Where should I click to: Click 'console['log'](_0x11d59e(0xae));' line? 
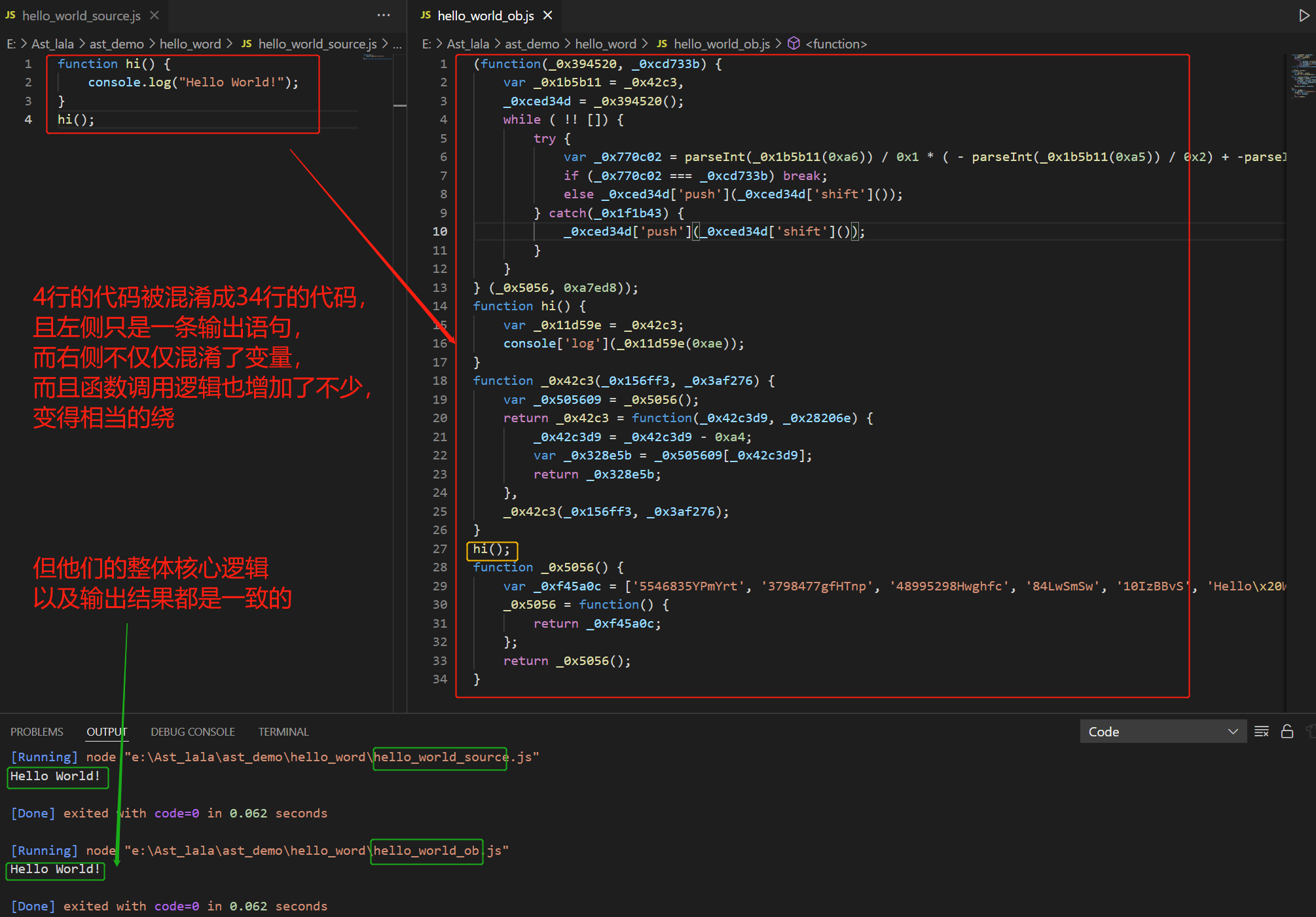(624, 344)
